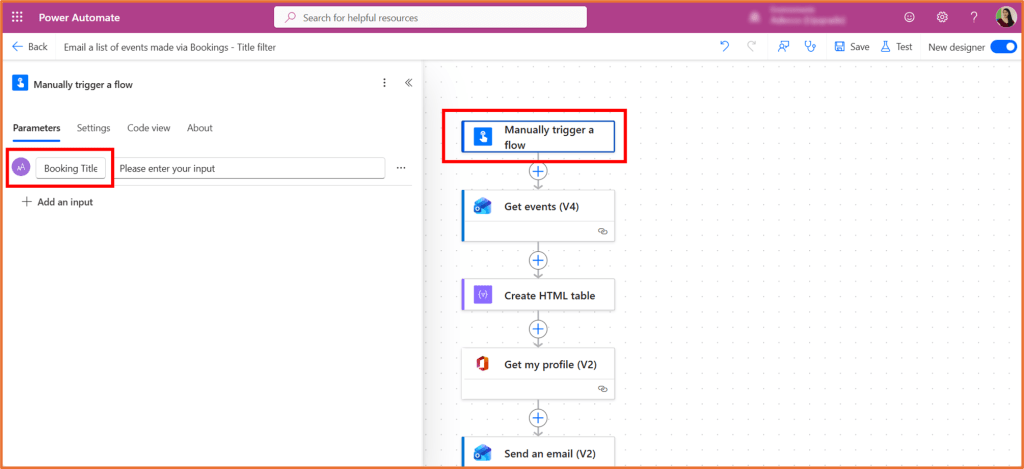The image size is (1024, 469).
Task: Switch to the Settings tab
Action: [x=93, y=128]
